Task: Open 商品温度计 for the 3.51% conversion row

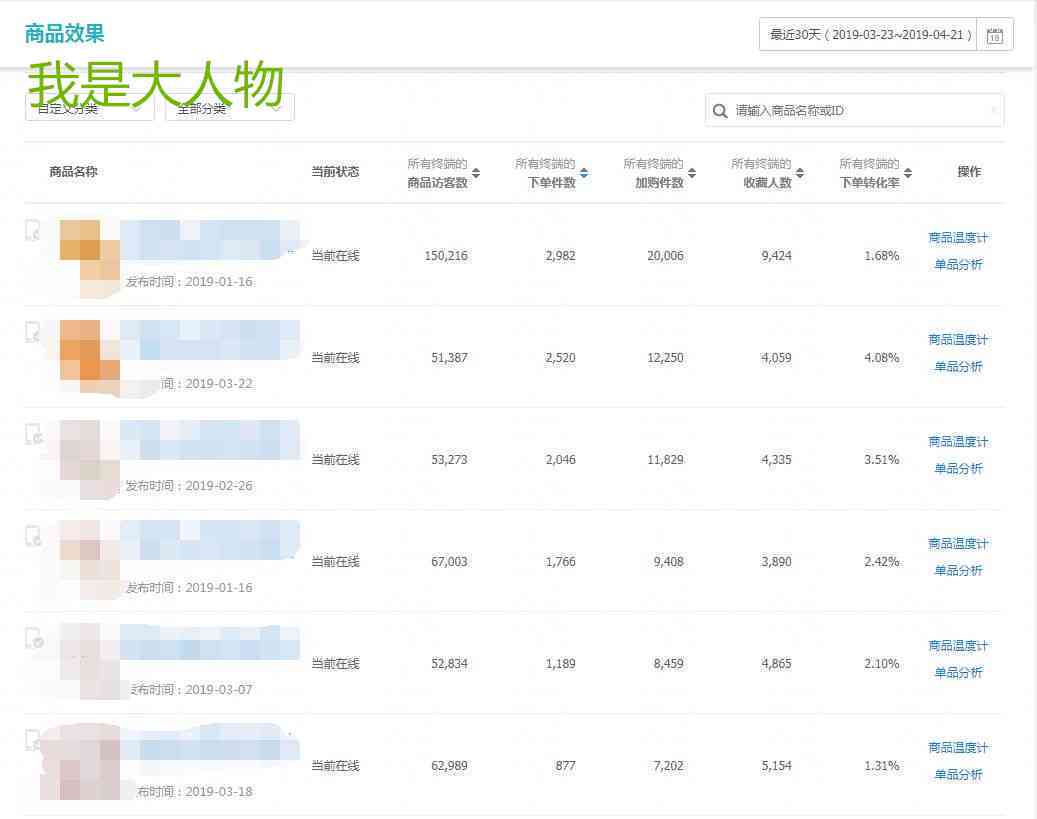Action: point(958,441)
